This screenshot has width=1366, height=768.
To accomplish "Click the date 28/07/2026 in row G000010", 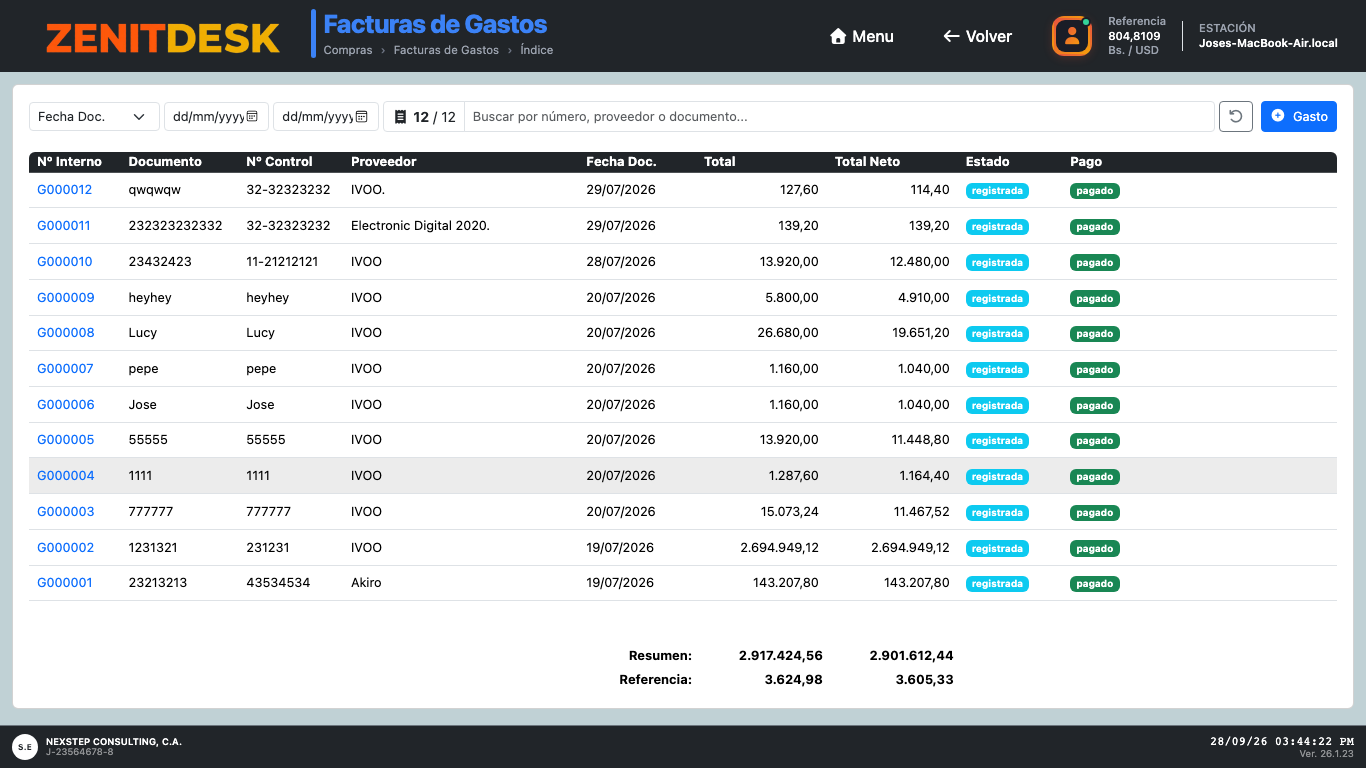I will 621,262.
